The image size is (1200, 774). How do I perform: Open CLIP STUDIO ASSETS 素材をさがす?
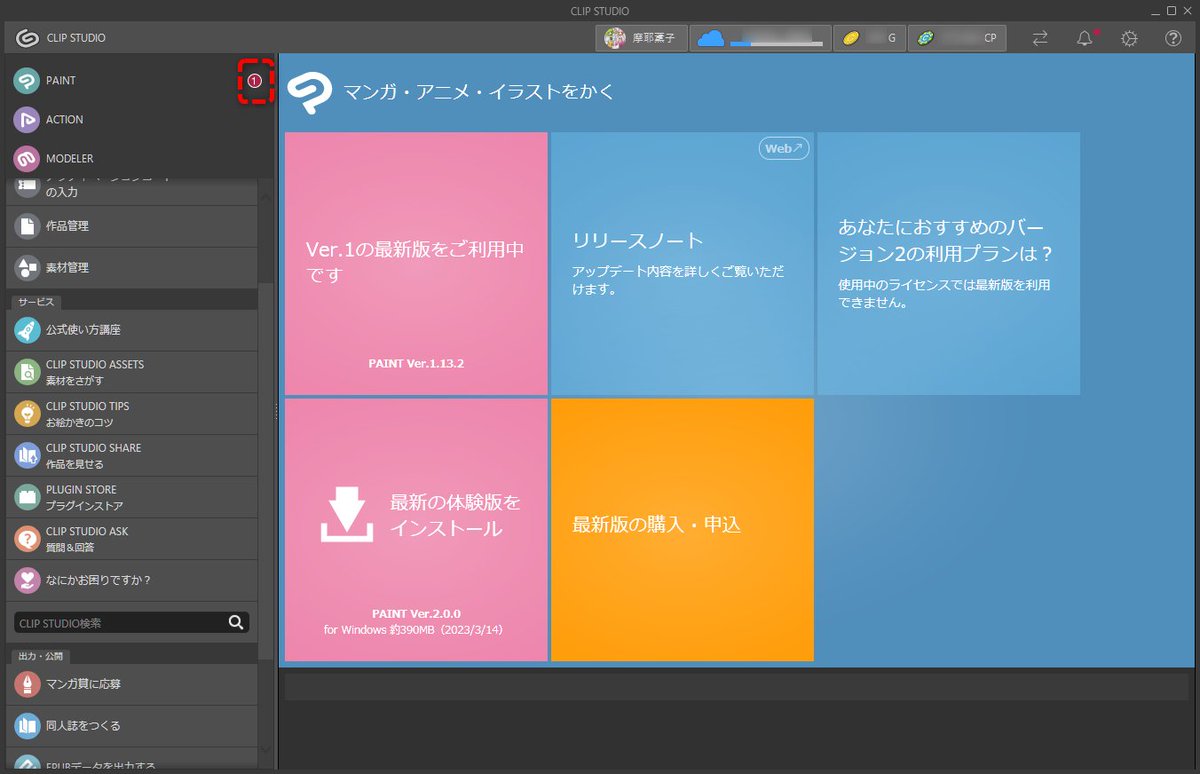[132, 372]
